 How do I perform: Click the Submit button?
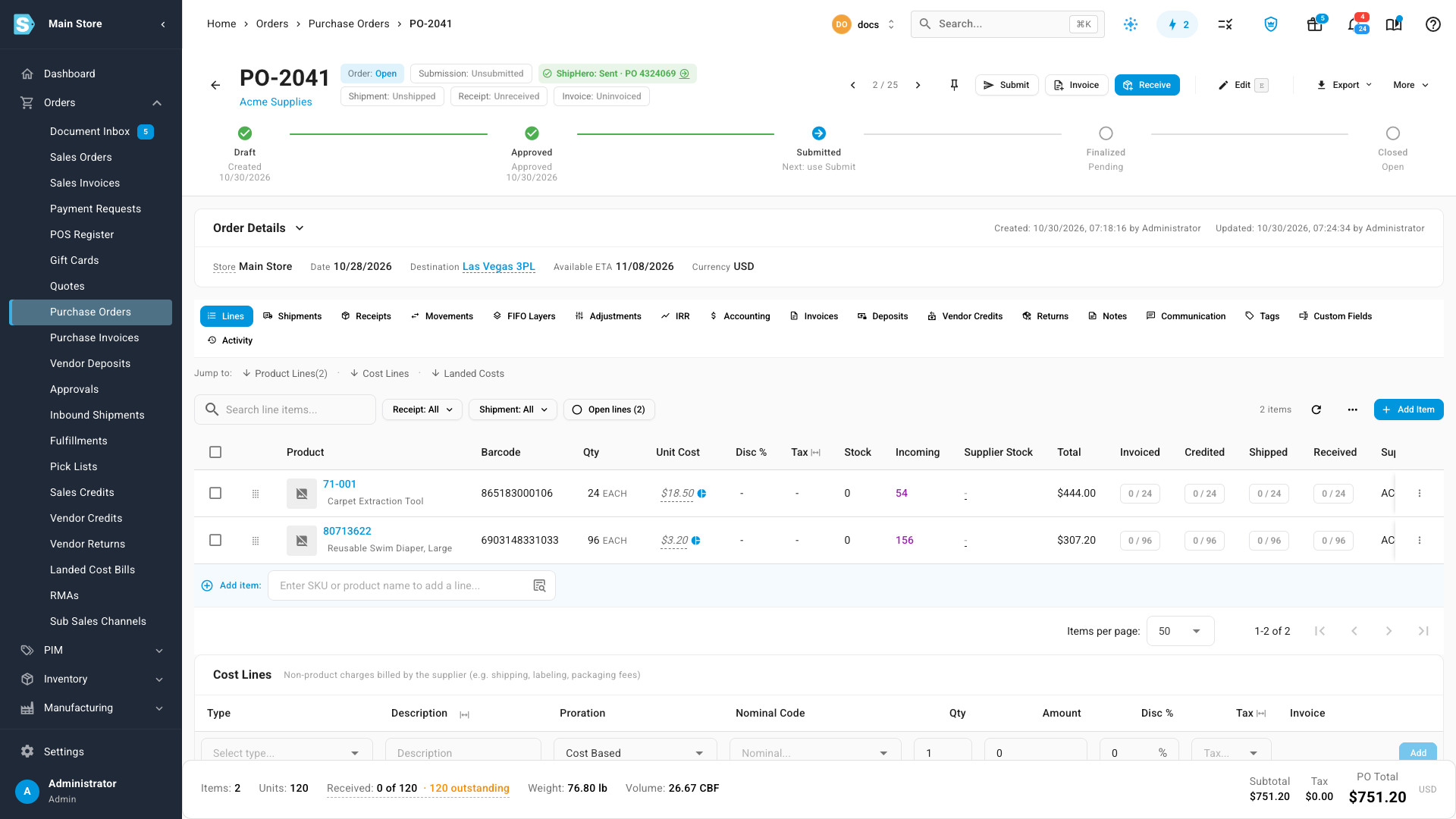pyautogui.click(x=1006, y=85)
